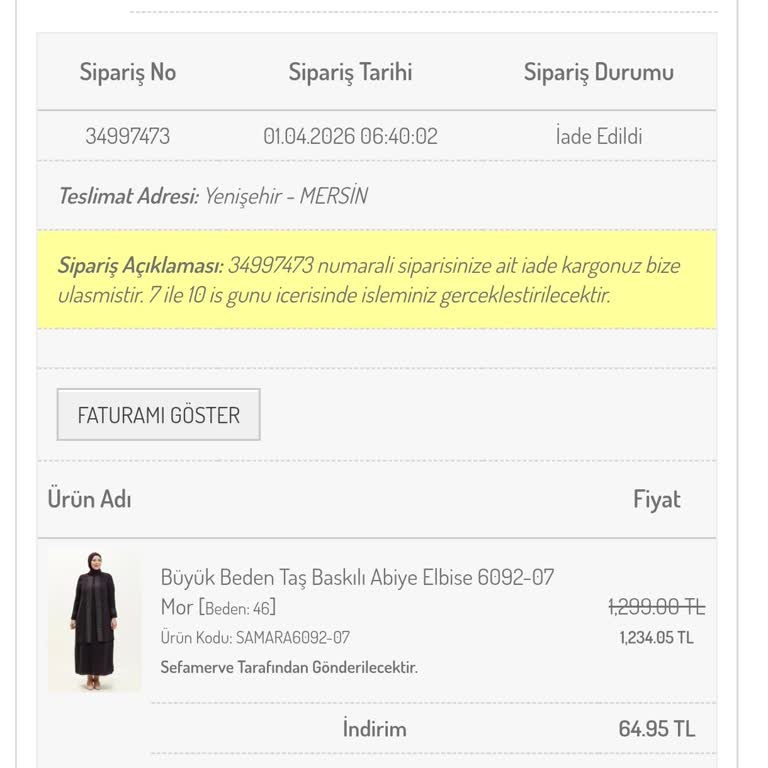Click the Ürün Adı header
This screenshot has width=768, height=768.
click(90, 499)
